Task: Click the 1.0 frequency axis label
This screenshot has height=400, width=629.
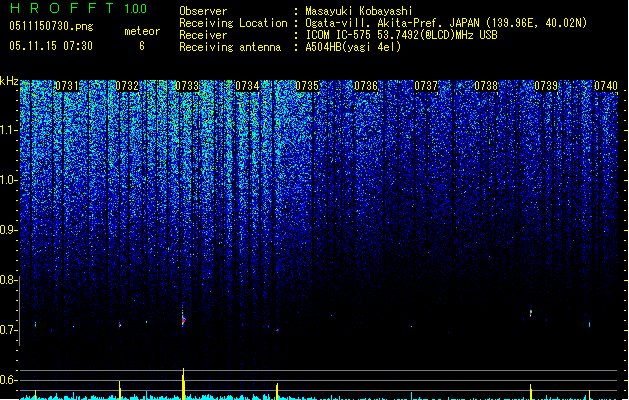Action: click(9, 180)
